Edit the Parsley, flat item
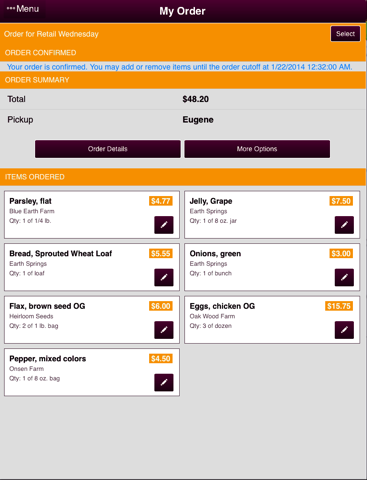The image size is (367, 480). click(x=164, y=225)
